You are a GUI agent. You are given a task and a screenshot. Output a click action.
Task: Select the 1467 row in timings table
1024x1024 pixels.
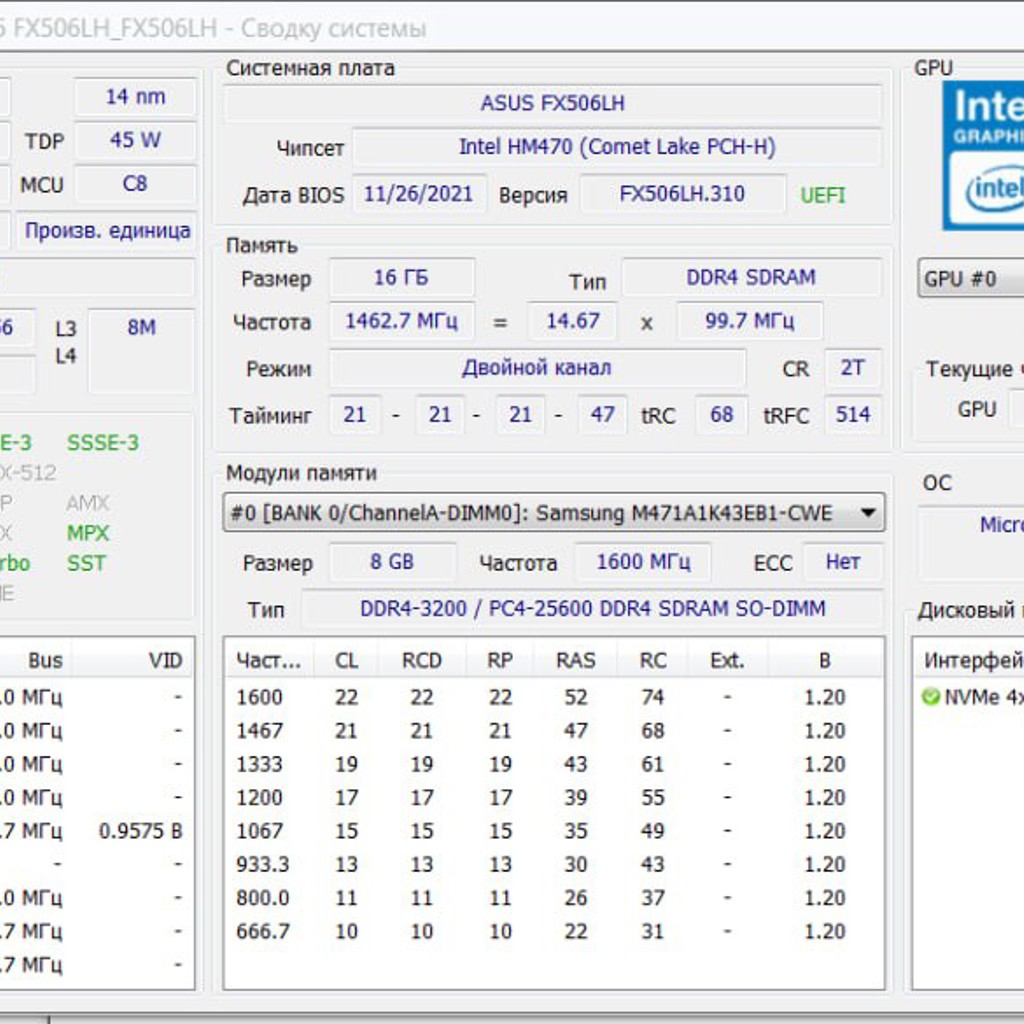tap(554, 731)
